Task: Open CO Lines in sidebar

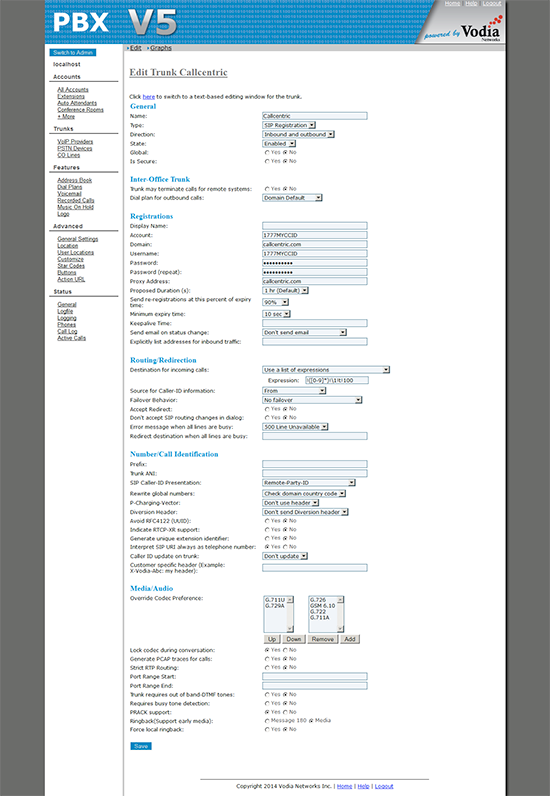Action: [x=69, y=155]
